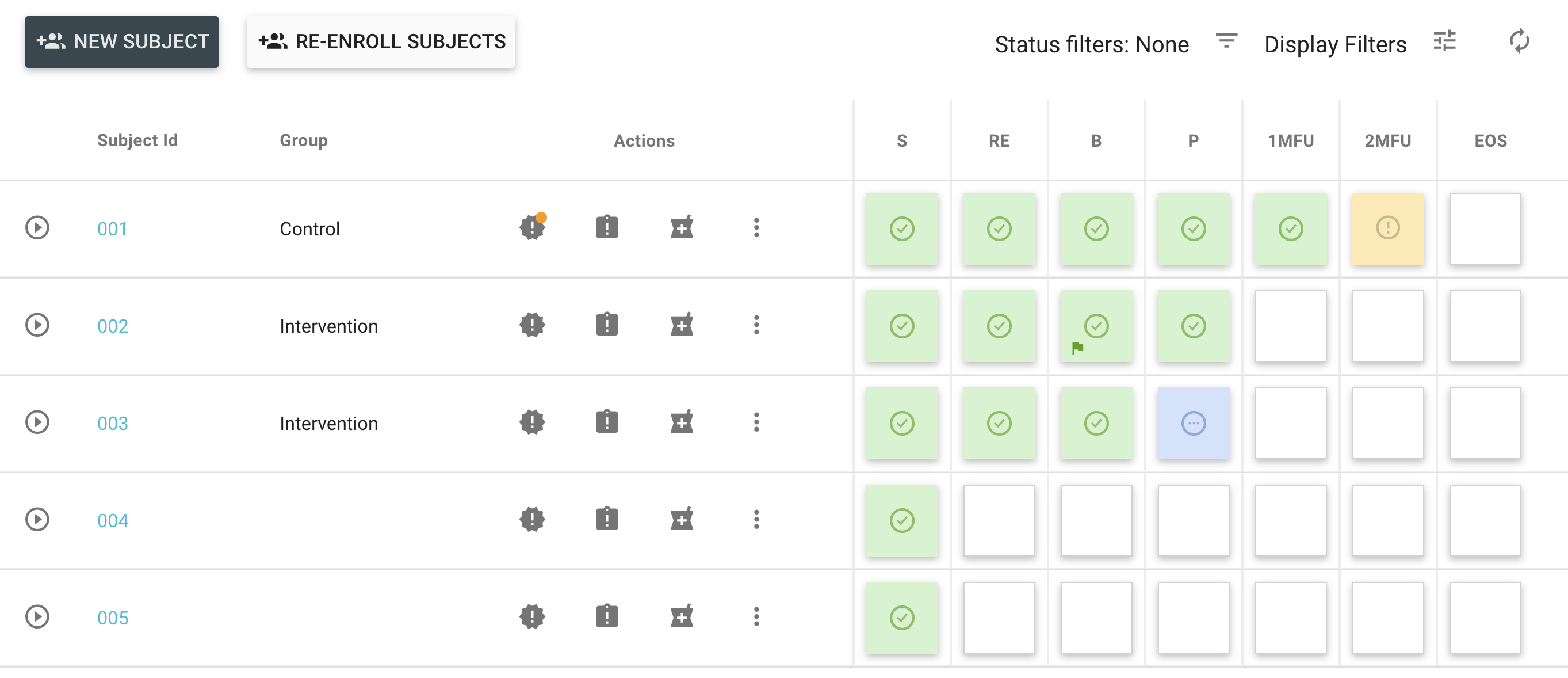Click alert badge icon for subject 004
This screenshot has width=1568, height=678.
[x=532, y=520]
